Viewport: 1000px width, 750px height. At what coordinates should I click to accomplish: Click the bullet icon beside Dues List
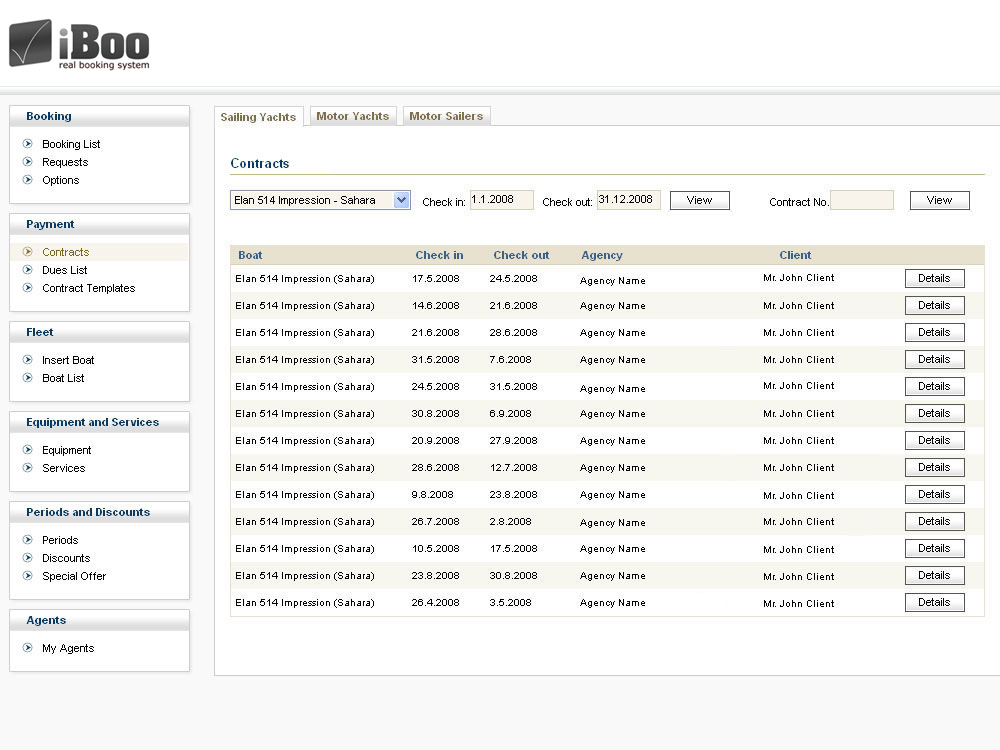pos(28,270)
